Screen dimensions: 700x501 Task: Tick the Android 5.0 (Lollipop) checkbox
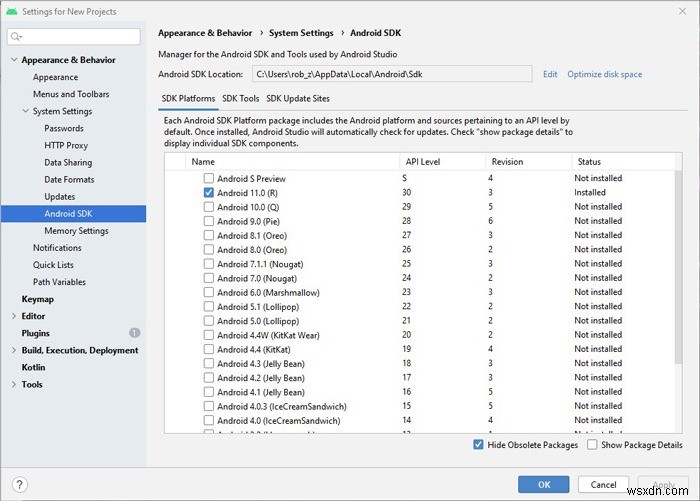[x=208, y=321]
